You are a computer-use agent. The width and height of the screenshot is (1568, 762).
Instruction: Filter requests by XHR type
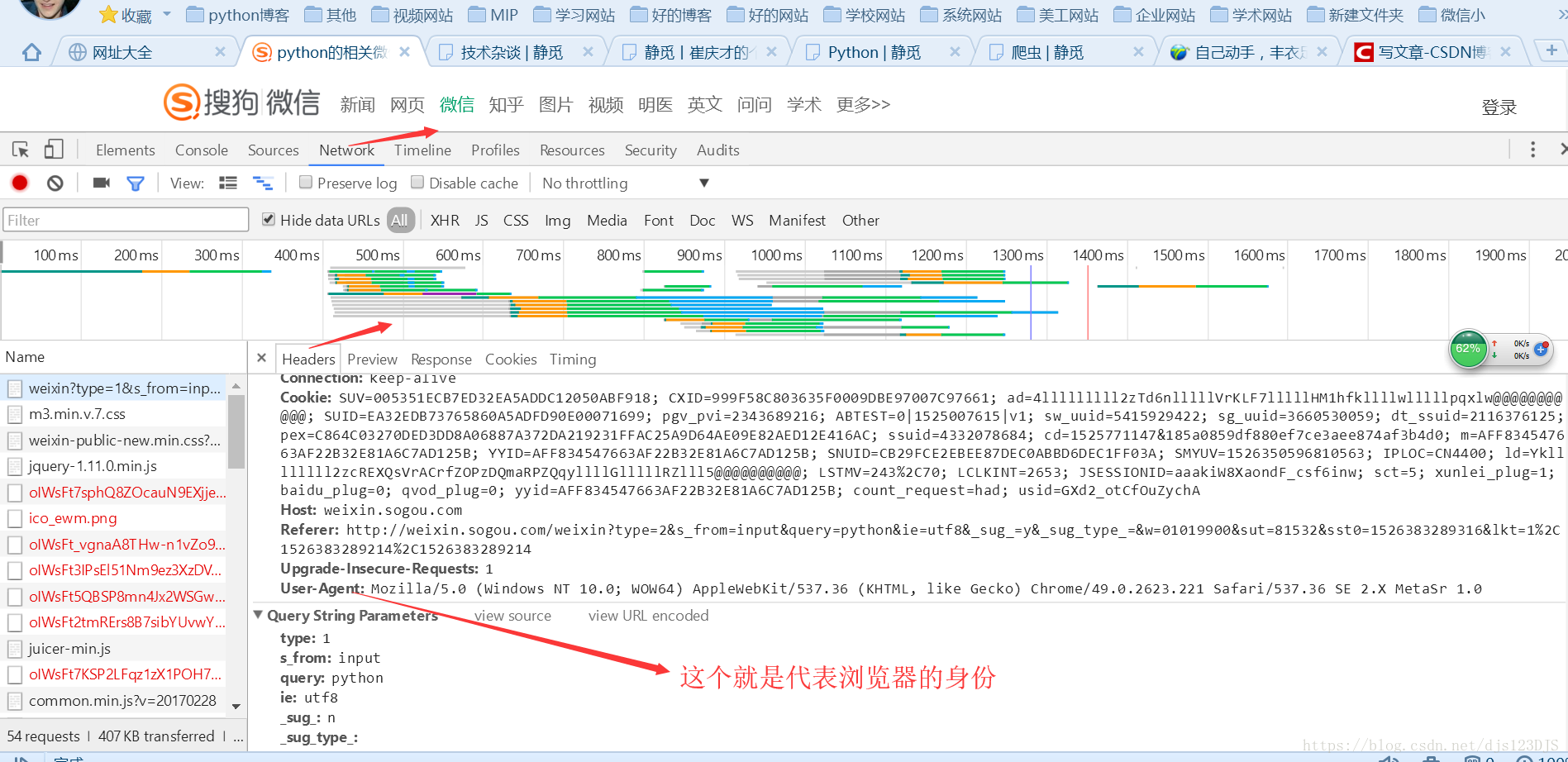point(445,220)
